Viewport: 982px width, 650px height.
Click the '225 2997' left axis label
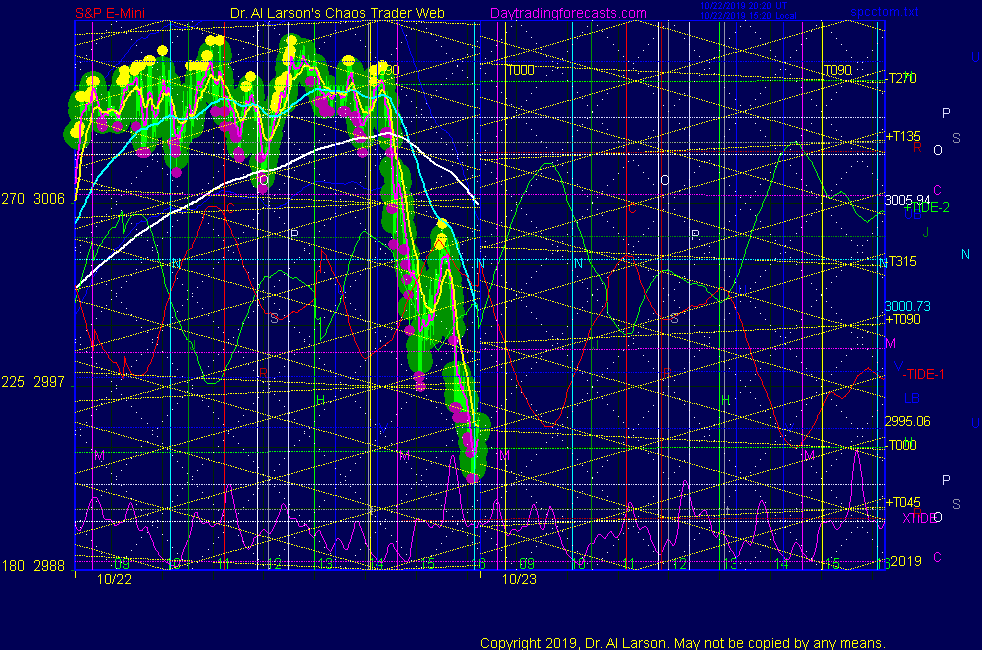coord(33,382)
